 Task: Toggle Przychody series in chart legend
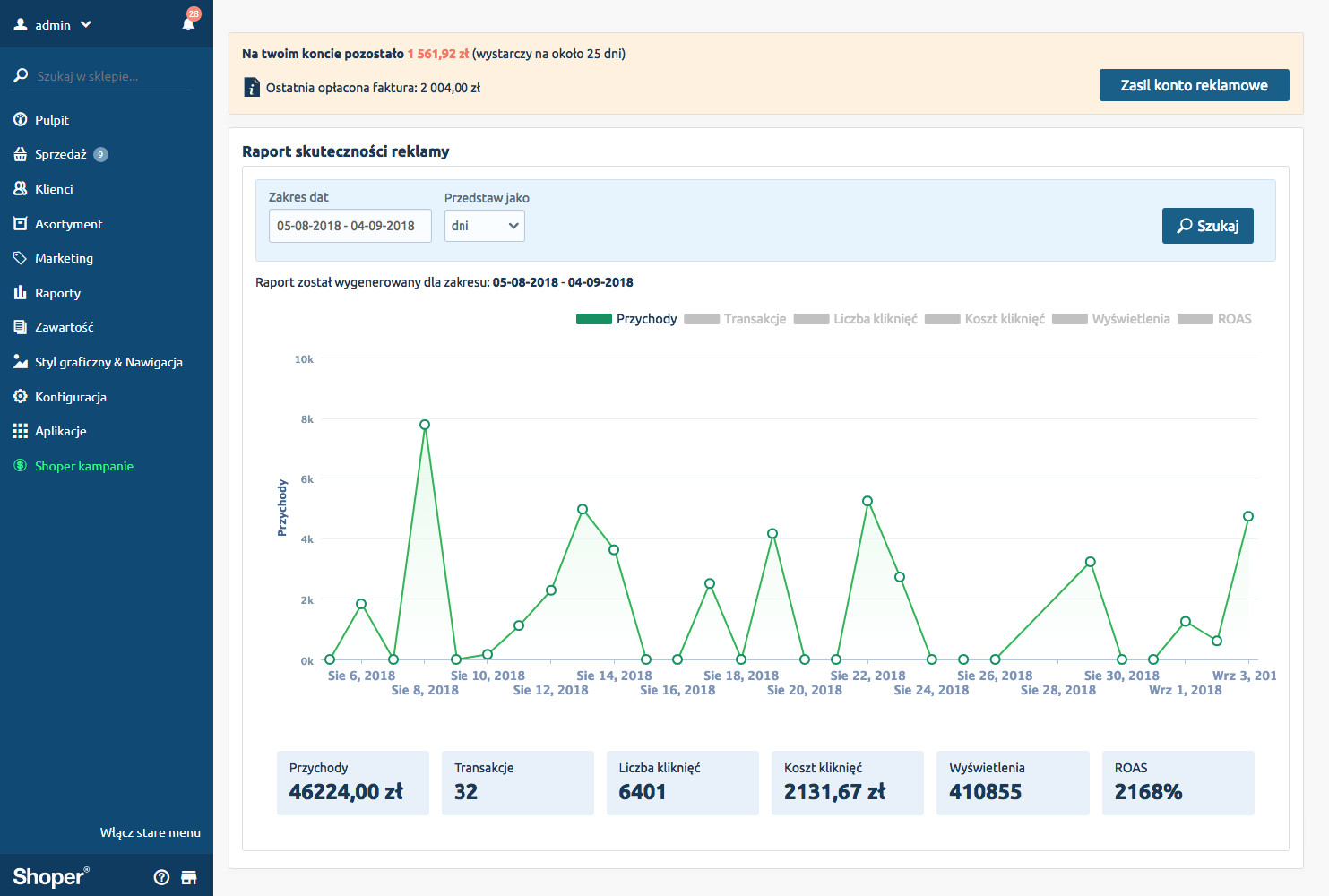coord(626,319)
